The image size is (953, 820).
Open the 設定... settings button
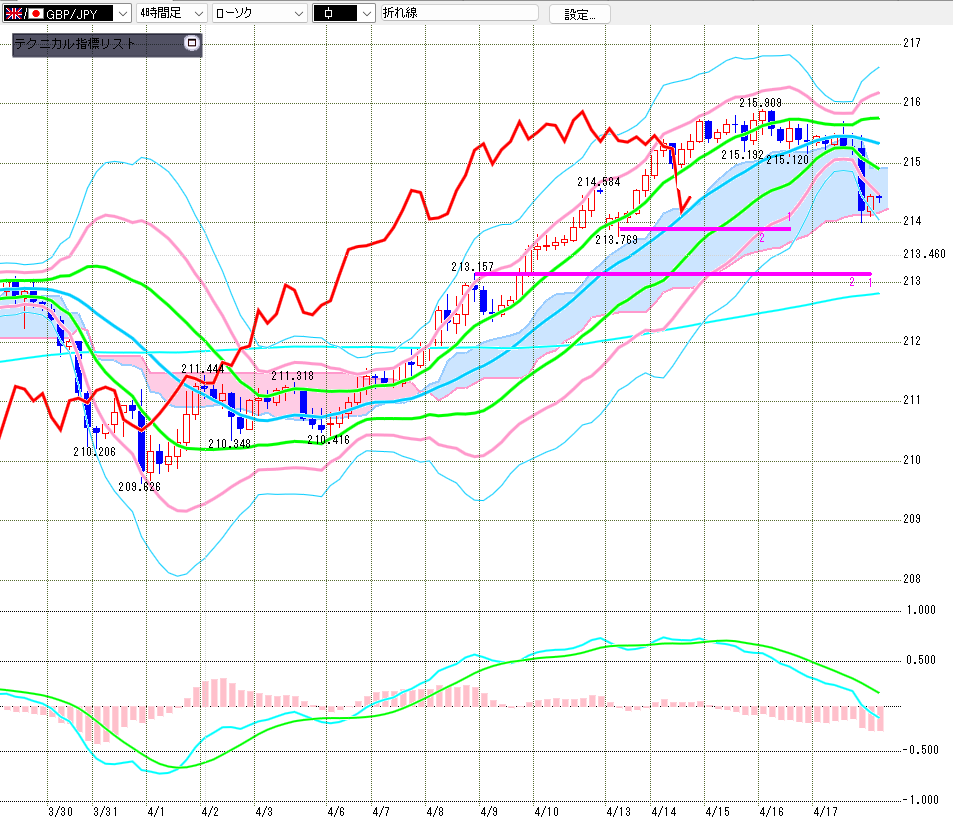585,14
